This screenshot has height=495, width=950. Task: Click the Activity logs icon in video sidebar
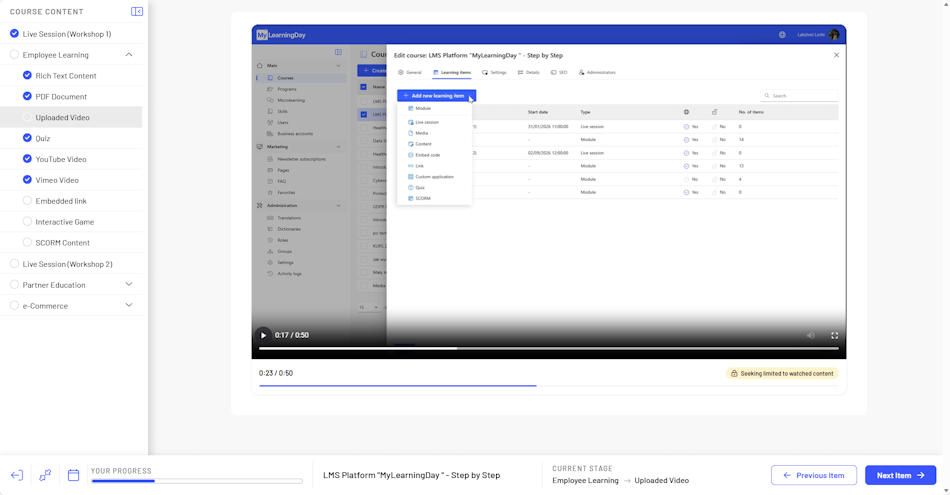270,274
